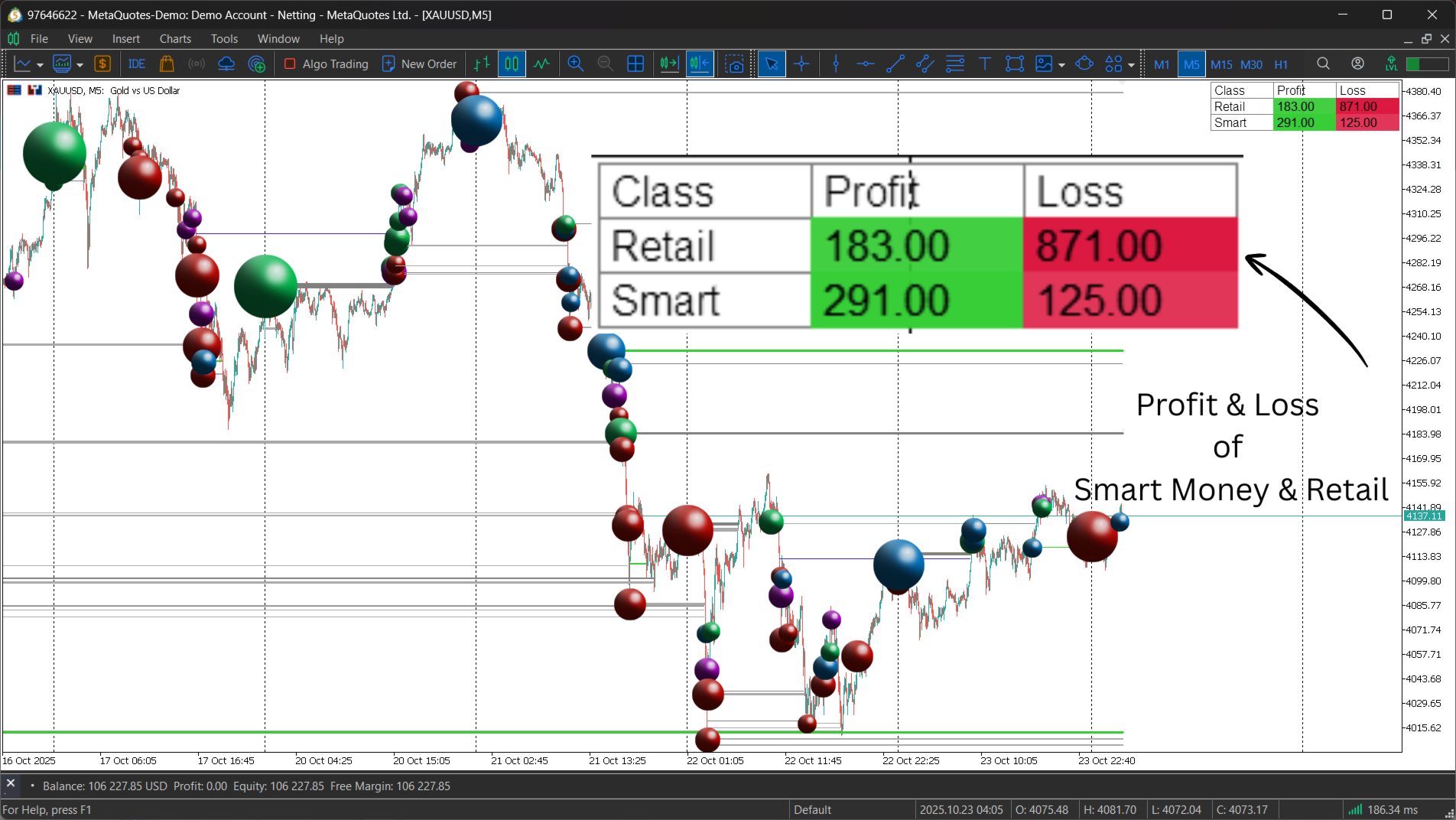Open the Market shopping bag
This screenshot has width=1456, height=820.
point(167,64)
